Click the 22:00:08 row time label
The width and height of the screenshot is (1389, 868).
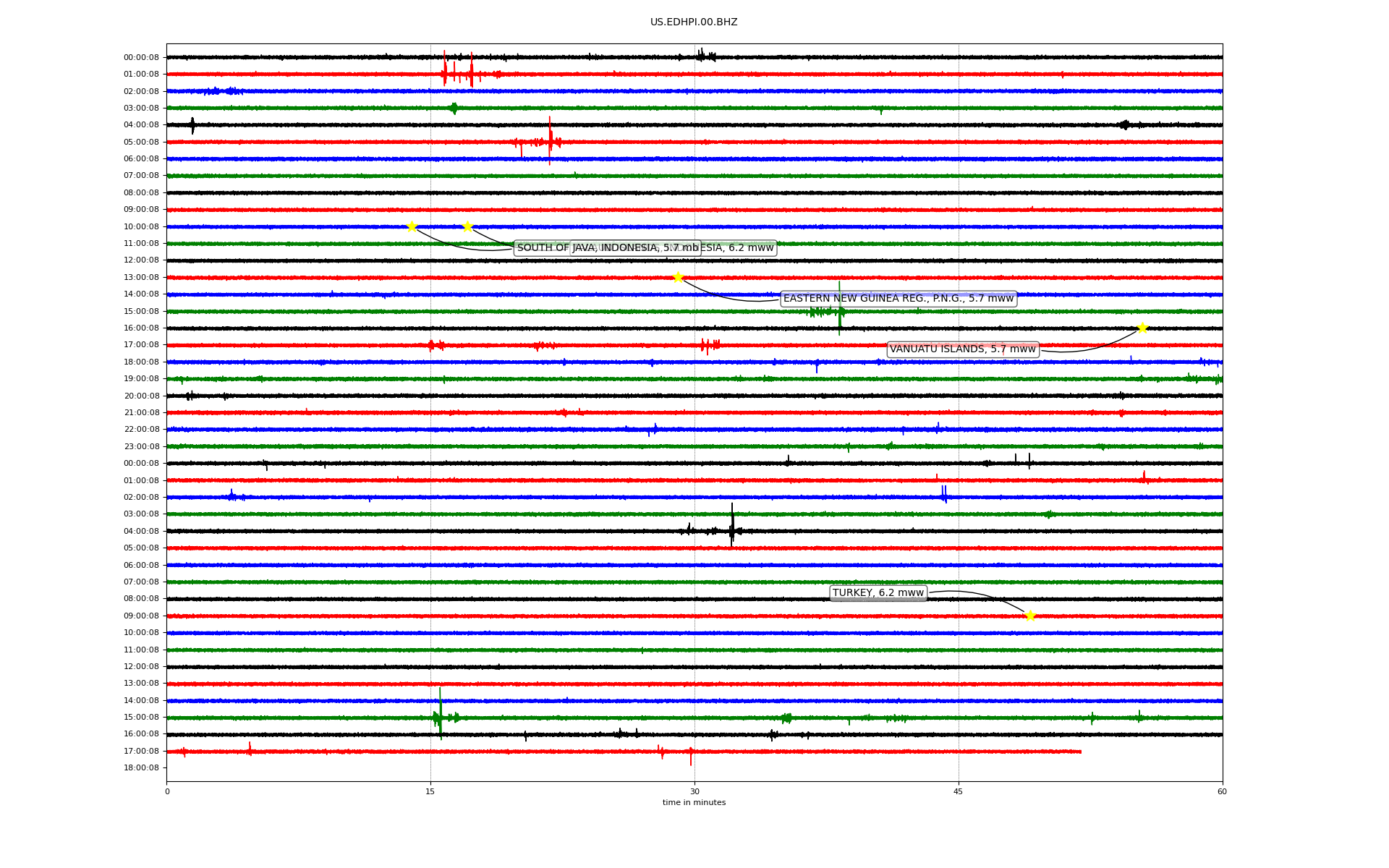(141, 430)
